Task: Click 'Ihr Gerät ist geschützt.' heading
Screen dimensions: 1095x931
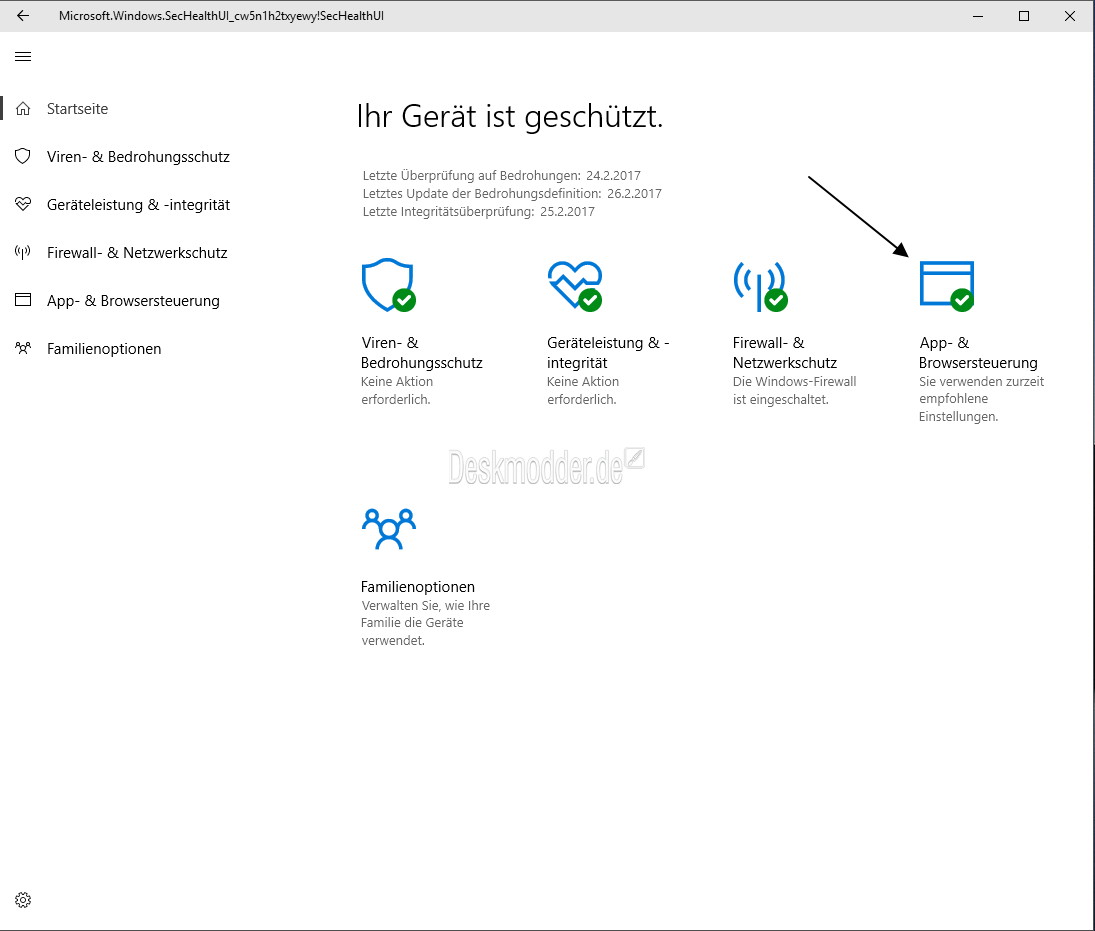Action: (x=509, y=117)
